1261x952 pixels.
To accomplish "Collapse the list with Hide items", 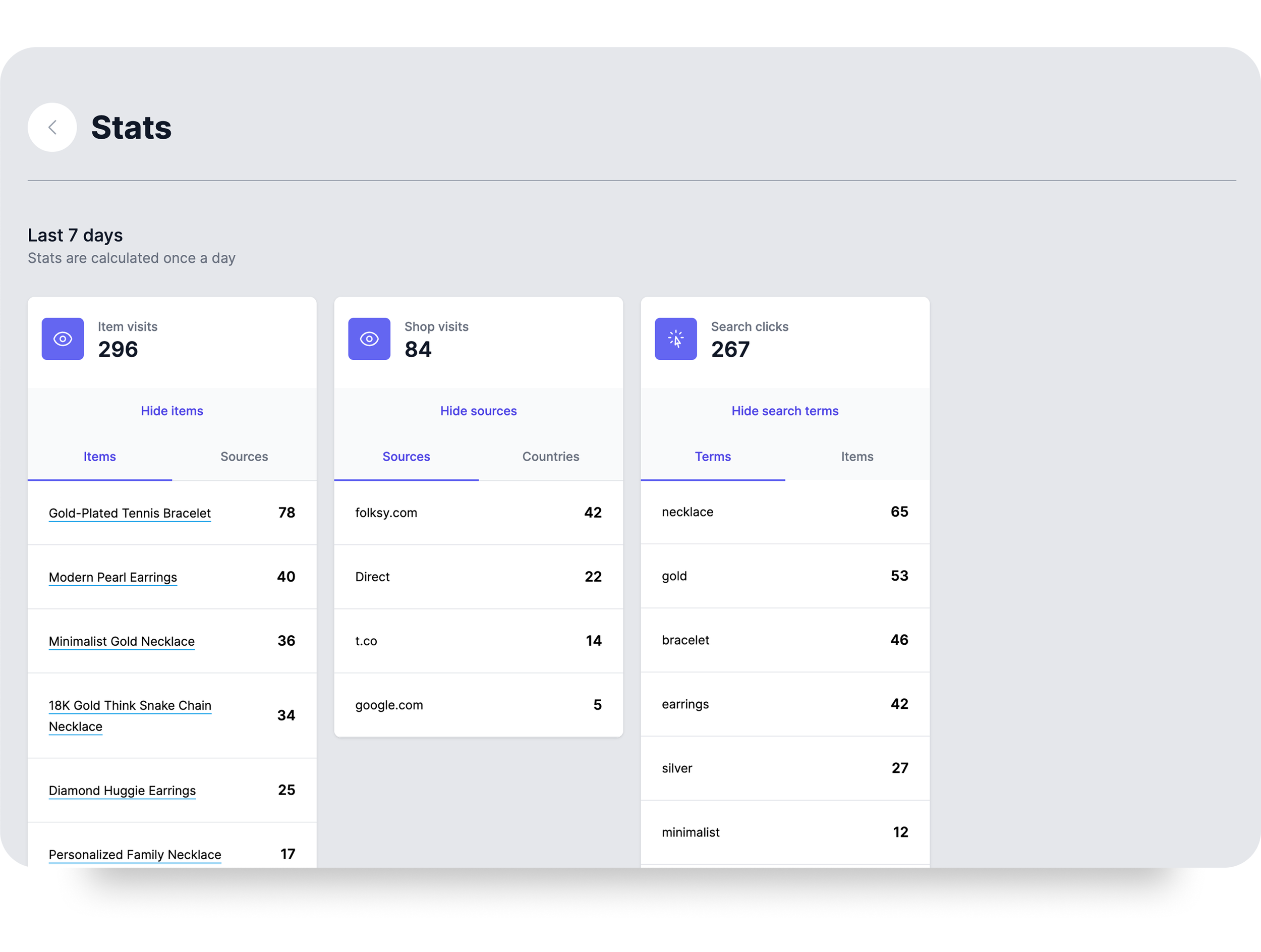I will 171,411.
